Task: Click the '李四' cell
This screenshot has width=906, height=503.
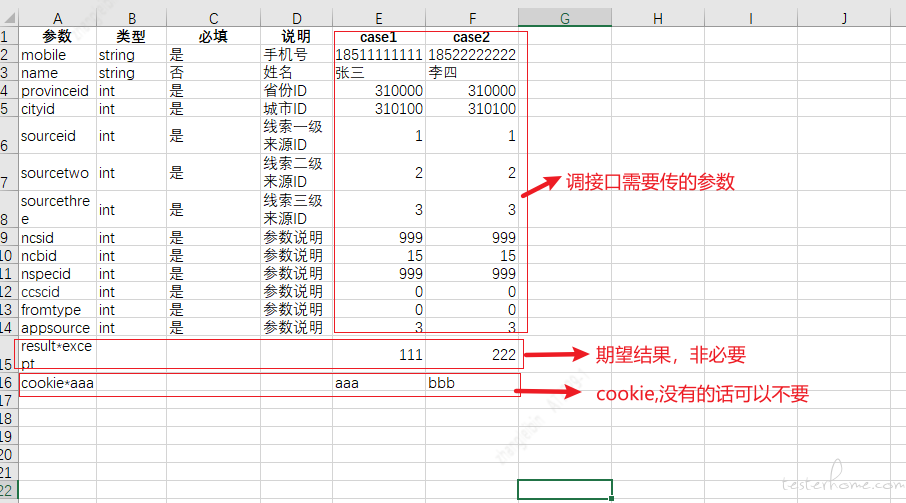Action: pos(472,72)
